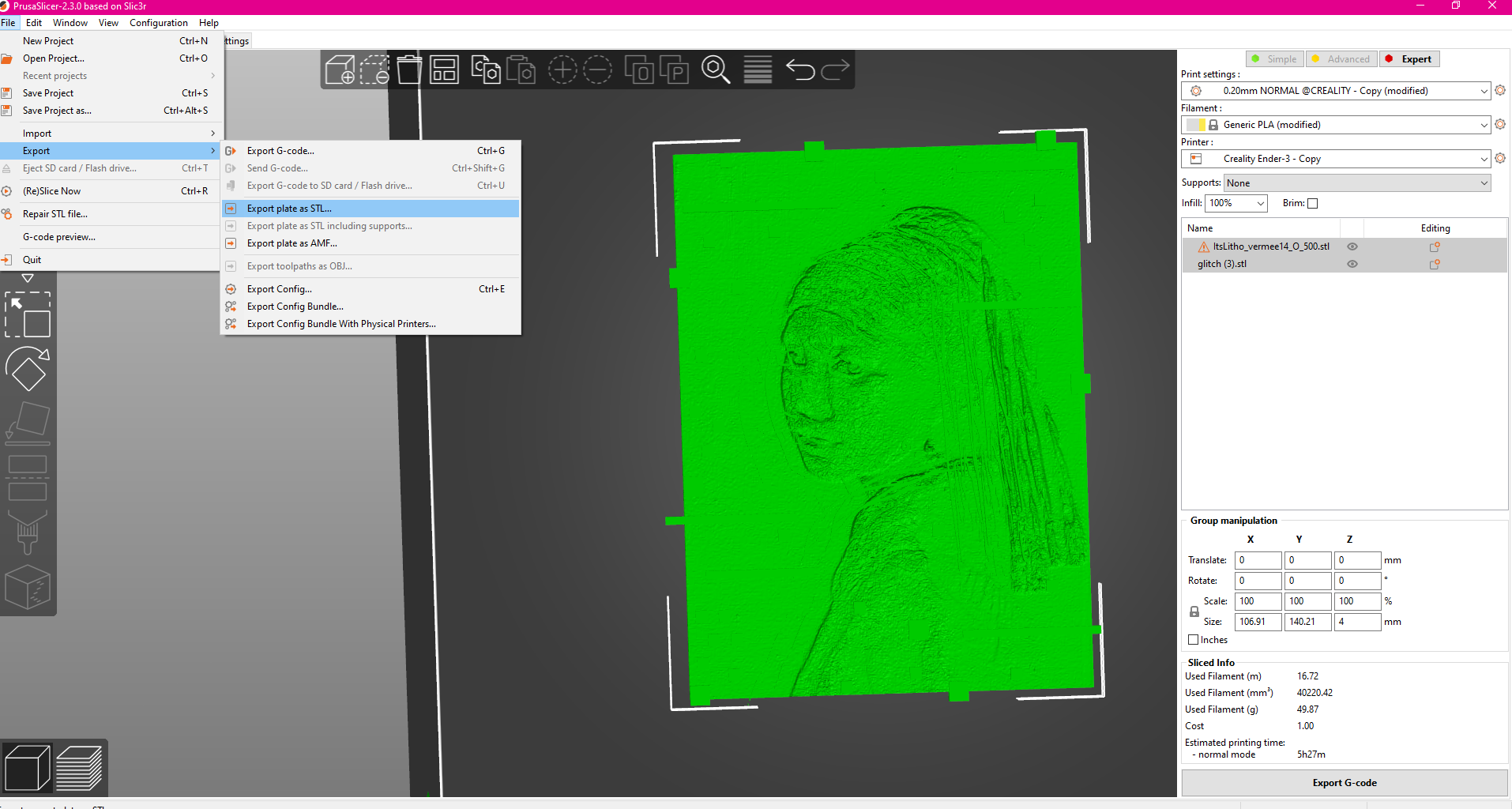Click the Arrange plate icon
The image size is (1512, 809).
pos(444,70)
